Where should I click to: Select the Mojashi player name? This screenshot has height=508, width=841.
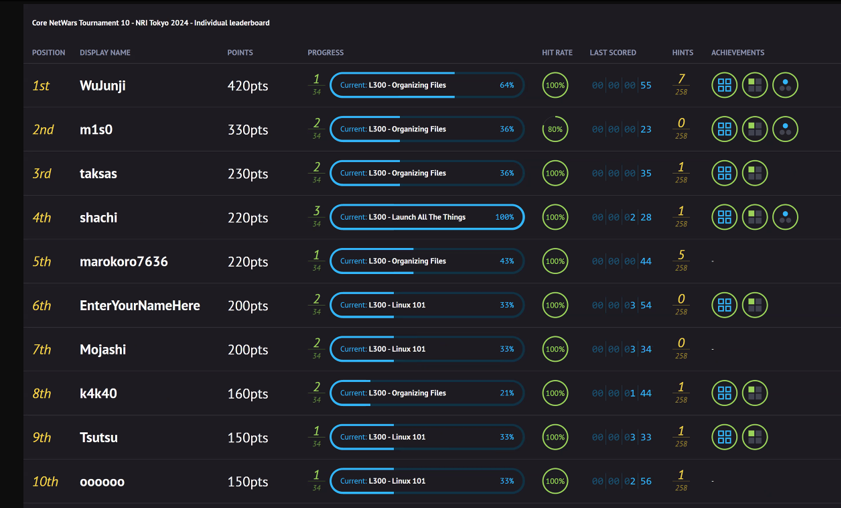coord(103,350)
